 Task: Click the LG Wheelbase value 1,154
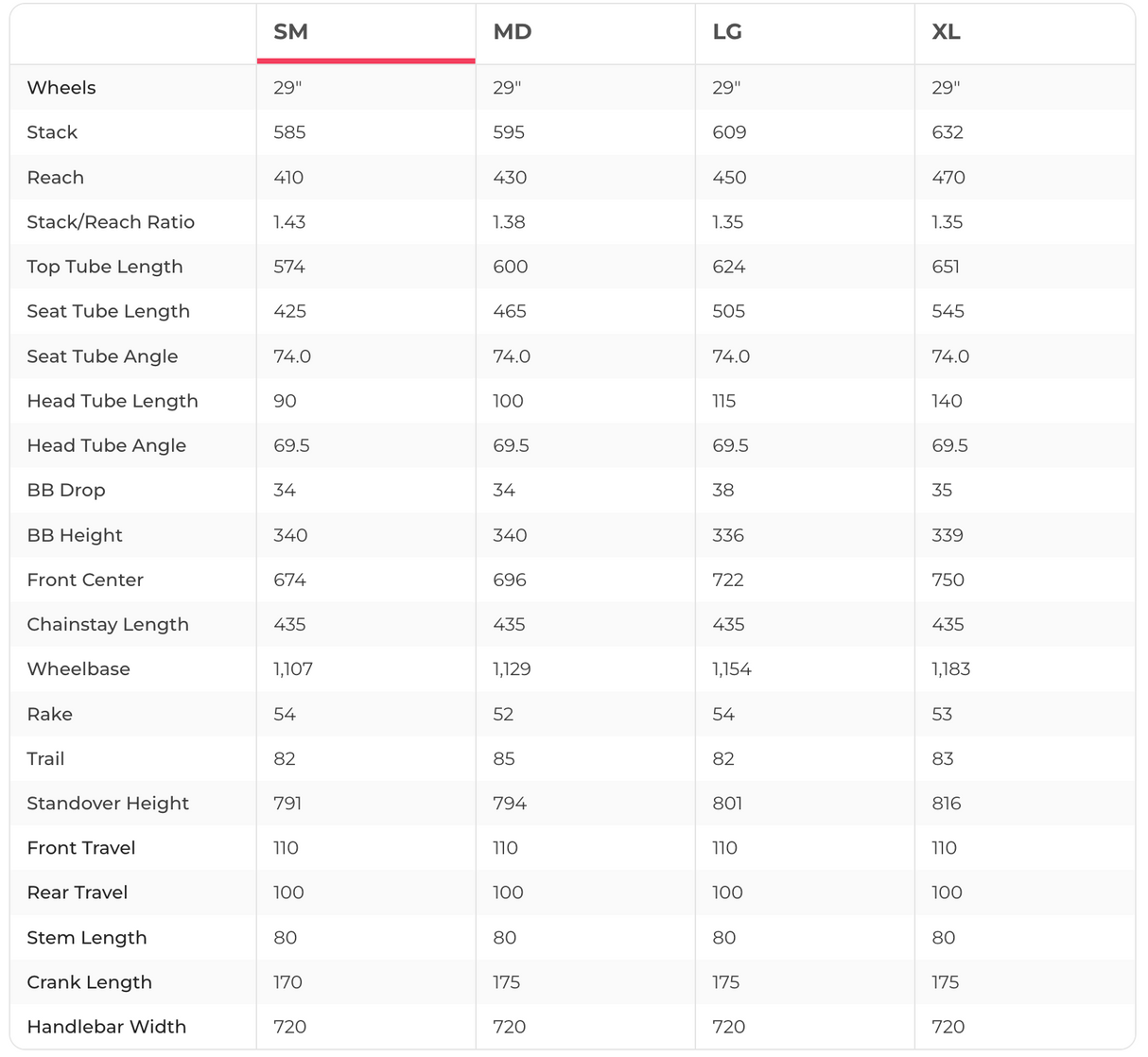[x=732, y=669]
